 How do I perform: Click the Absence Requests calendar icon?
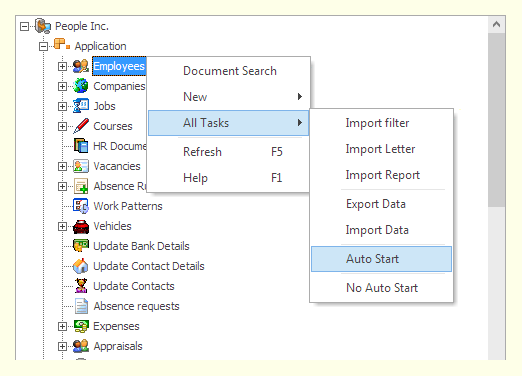point(81,186)
